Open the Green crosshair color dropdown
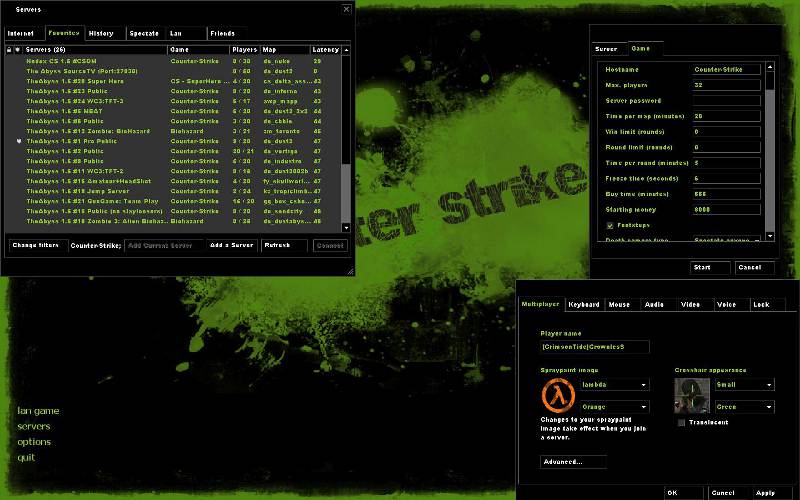This screenshot has width=800, height=500. pyautogui.click(x=744, y=407)
